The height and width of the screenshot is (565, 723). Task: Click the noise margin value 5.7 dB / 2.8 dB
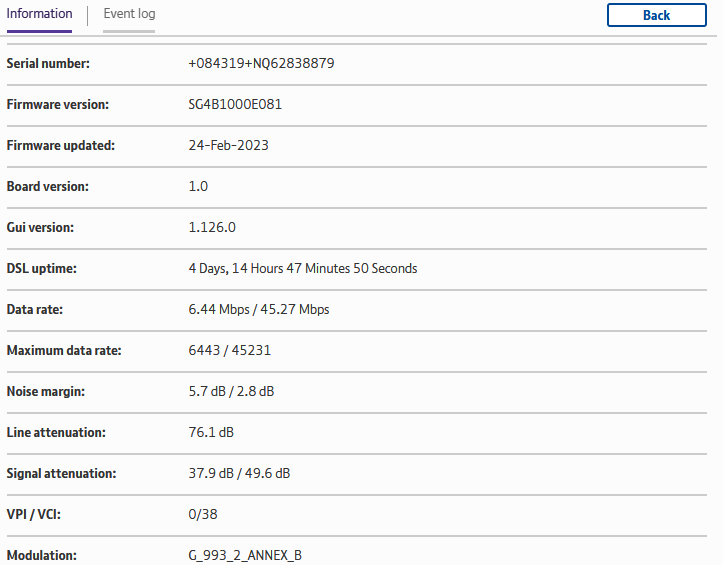[x=231, y=391]
